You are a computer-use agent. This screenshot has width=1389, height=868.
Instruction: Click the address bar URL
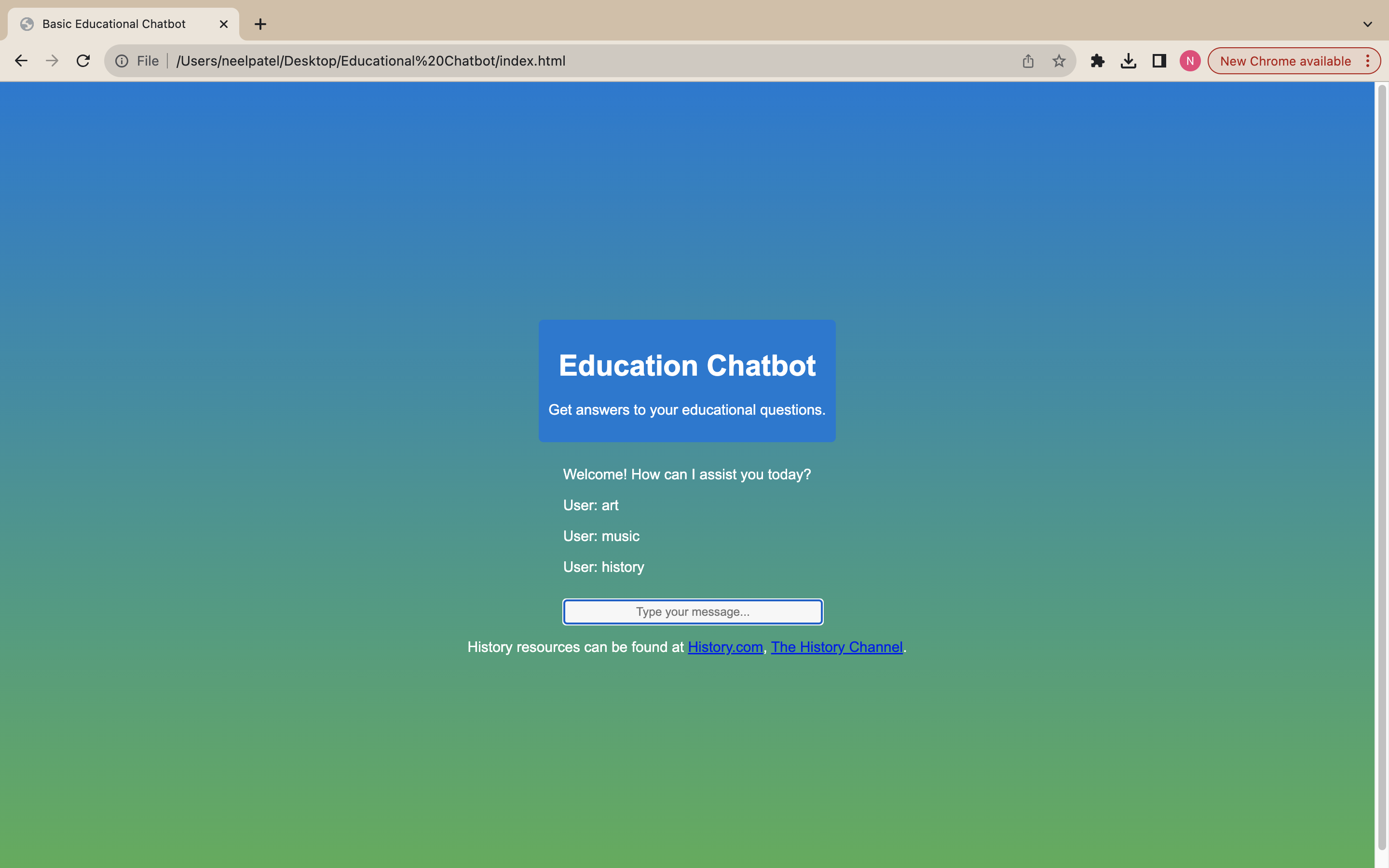[371, 60]
